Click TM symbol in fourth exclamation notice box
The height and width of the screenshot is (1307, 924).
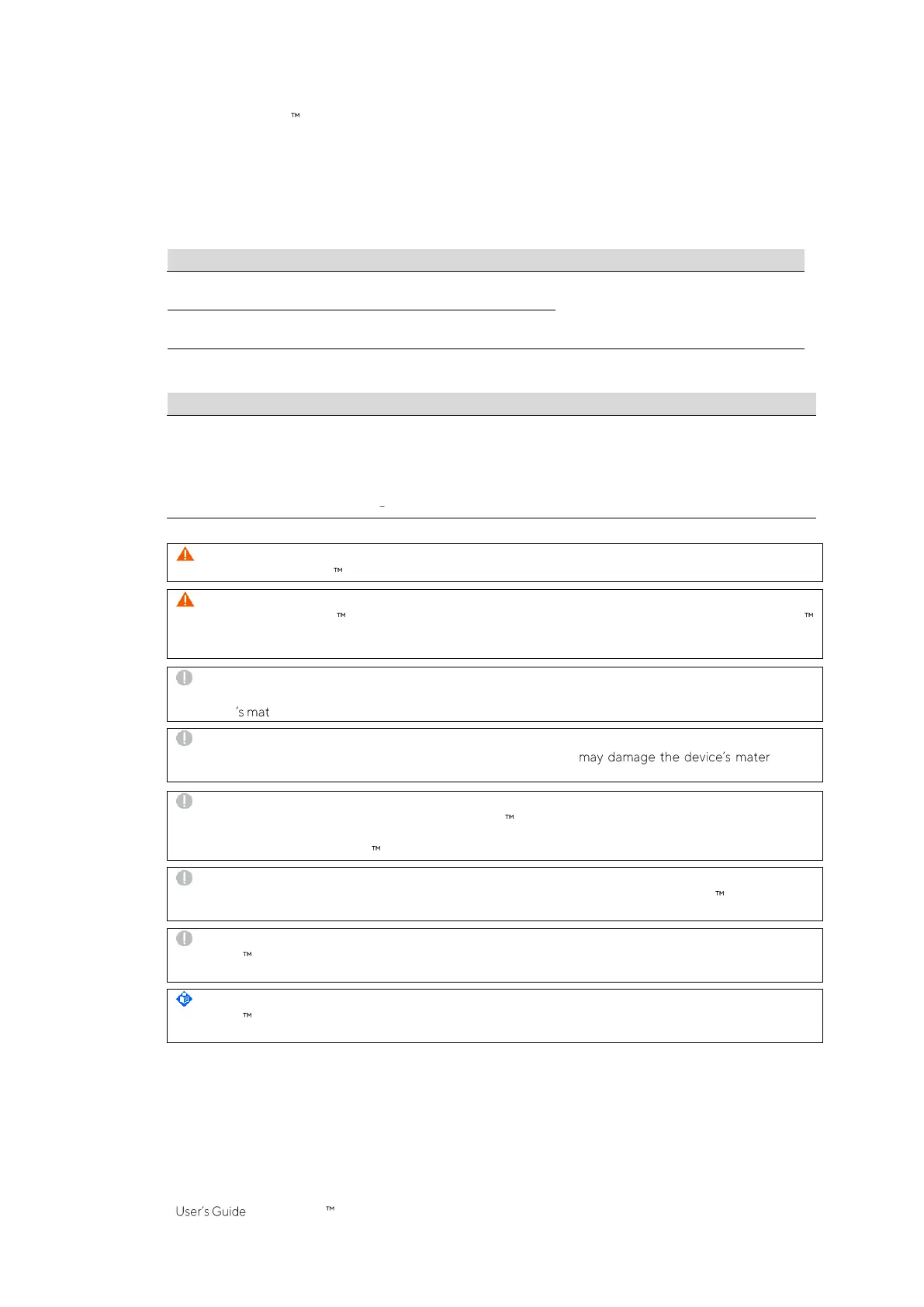pos(720,893)
